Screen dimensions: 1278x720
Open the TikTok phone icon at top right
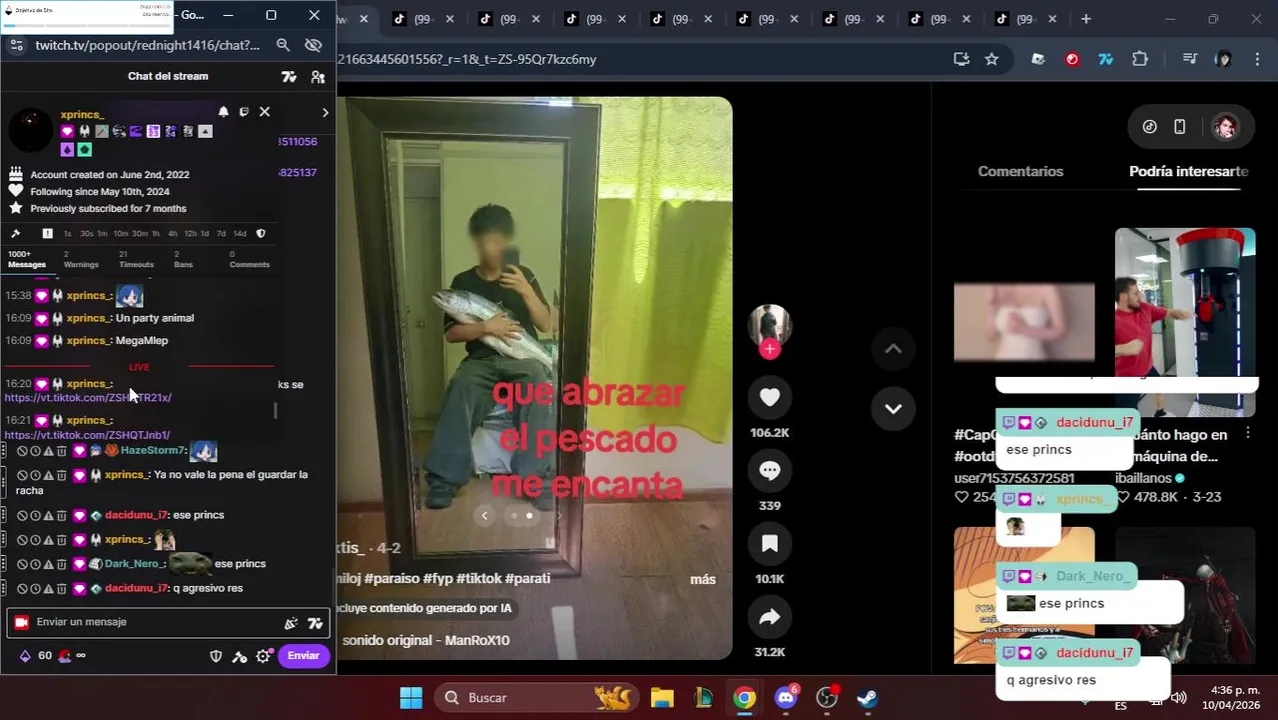[1180, 126]
